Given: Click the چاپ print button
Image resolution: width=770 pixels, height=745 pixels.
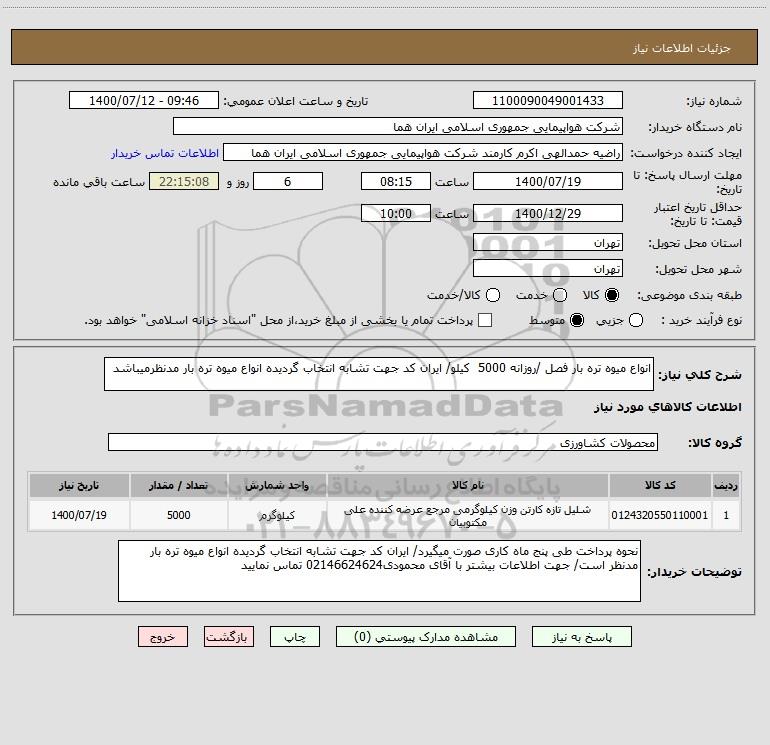Looking at the screenshot, I should 295,637.
